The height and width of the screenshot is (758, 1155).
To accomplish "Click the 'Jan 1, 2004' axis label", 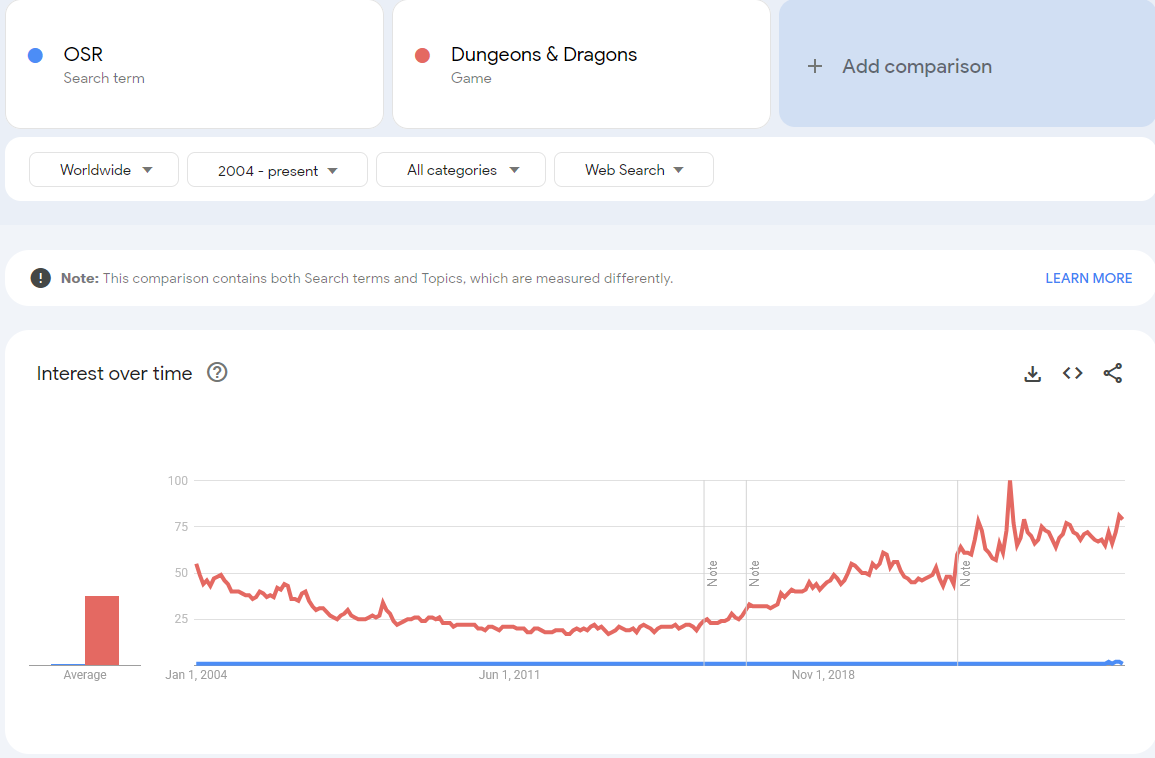I will (196, 675).
